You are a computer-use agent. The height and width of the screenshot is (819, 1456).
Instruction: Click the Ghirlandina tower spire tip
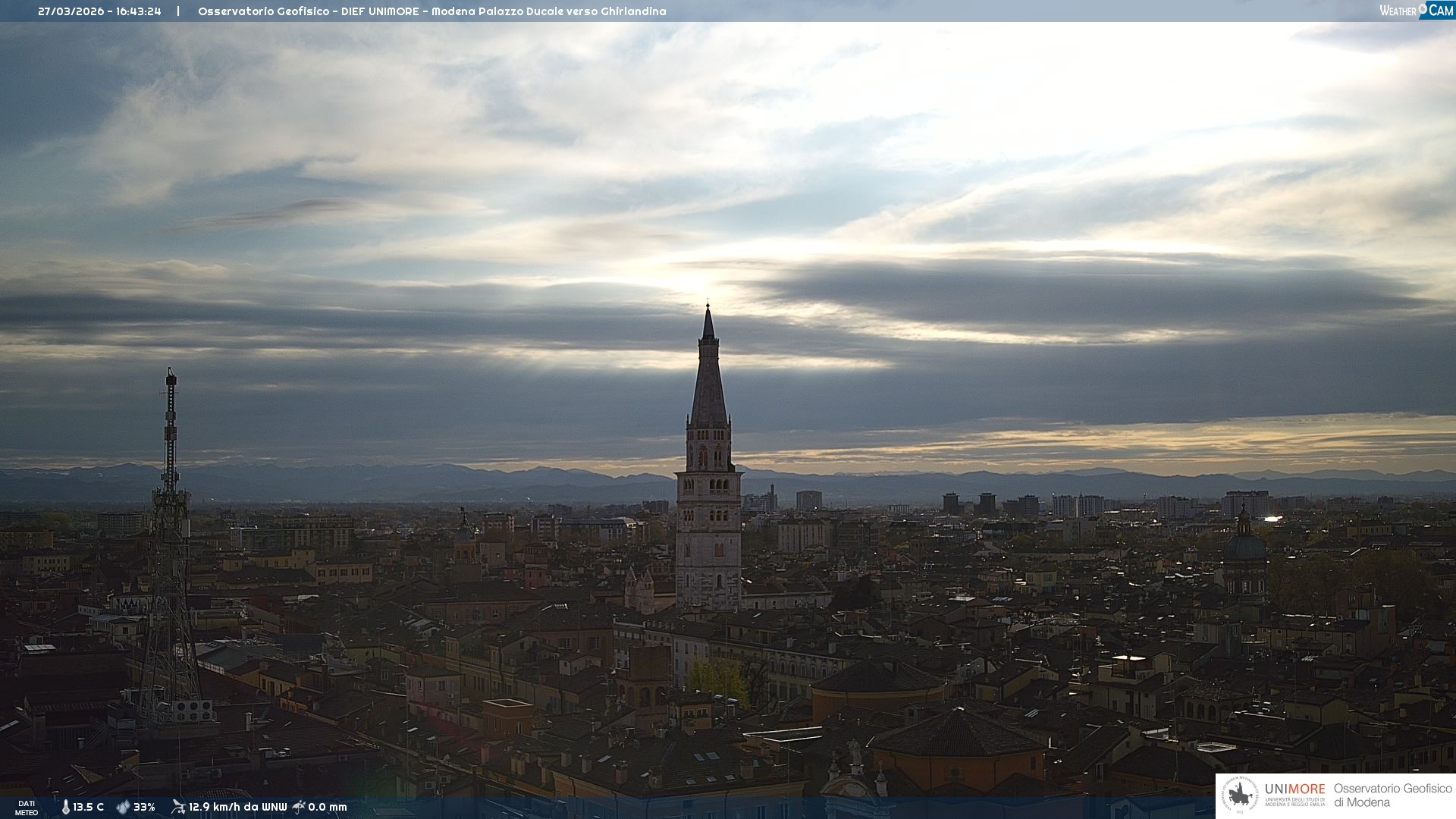[x=708, y=308]
